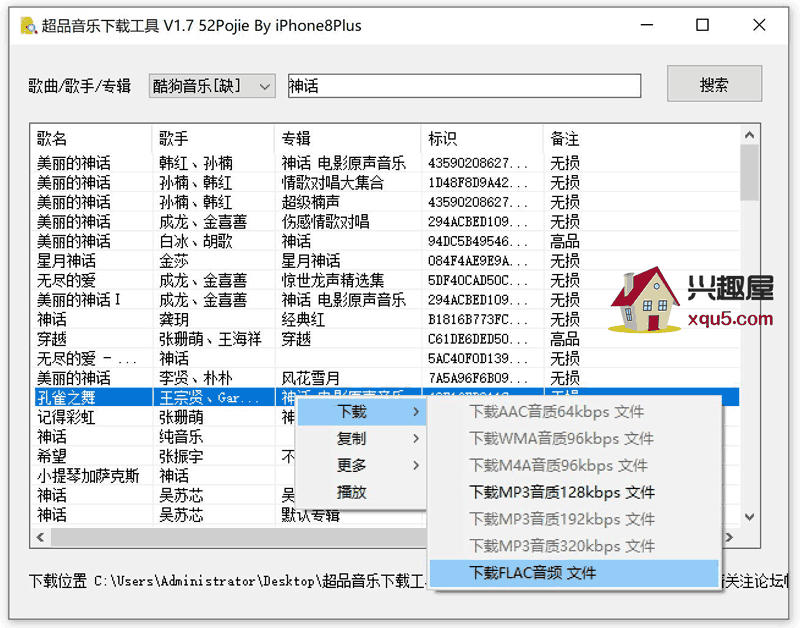
Task: Click the vertical scrollbar thumb
Action: click(x=749, y=172)
